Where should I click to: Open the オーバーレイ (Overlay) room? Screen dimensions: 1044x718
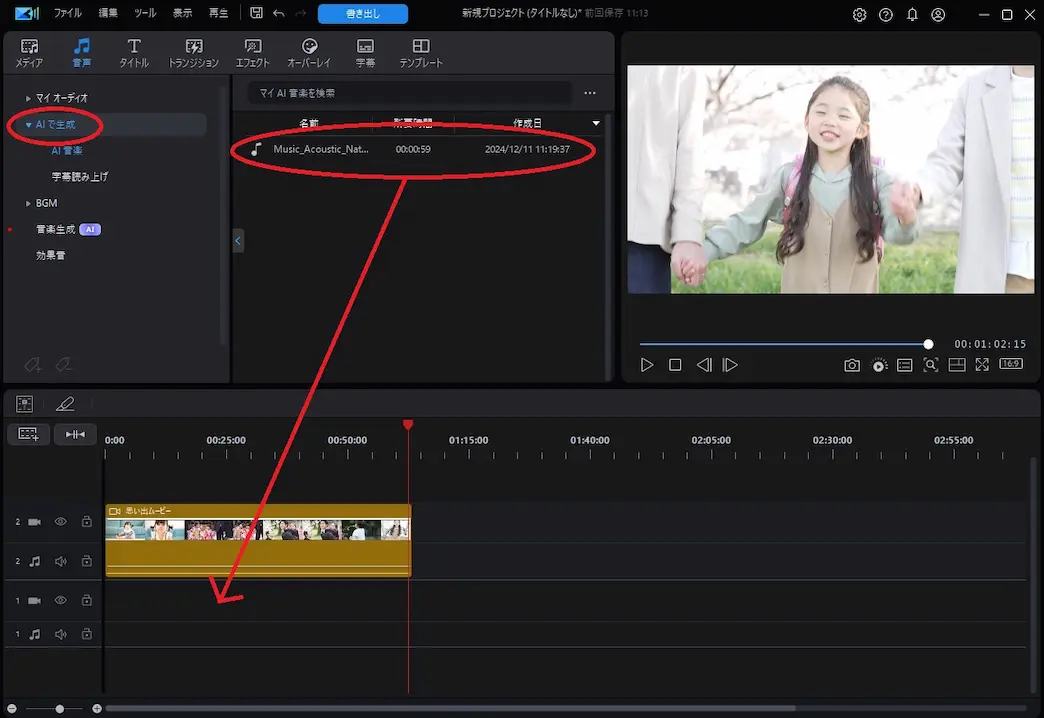(309, 53)
